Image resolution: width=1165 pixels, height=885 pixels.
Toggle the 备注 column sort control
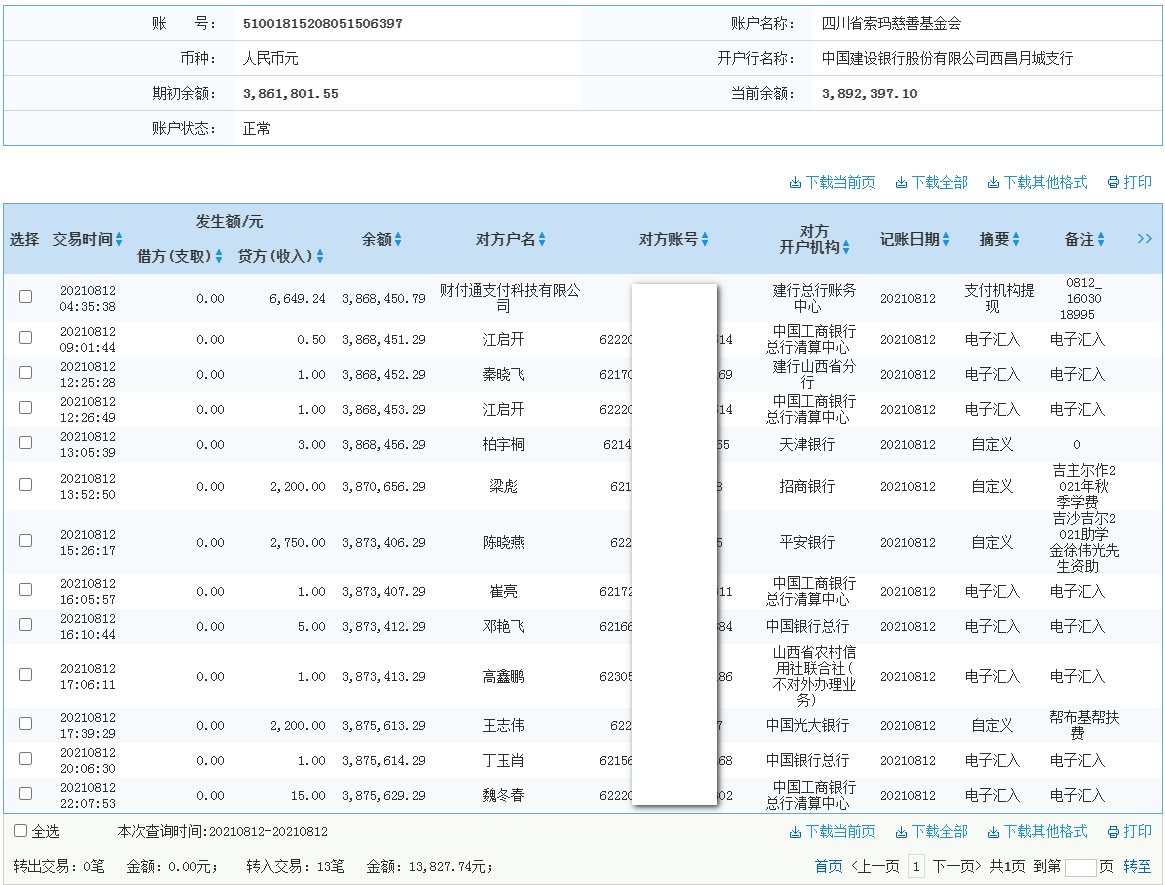point(1099,239)
